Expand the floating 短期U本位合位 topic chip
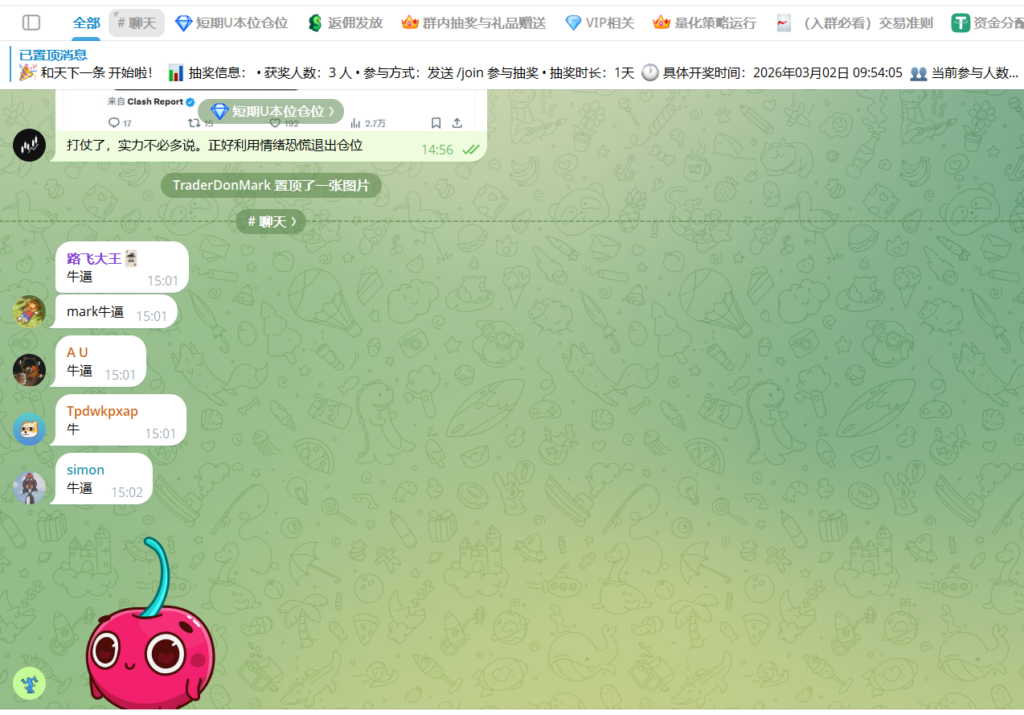 coord(272,111)
